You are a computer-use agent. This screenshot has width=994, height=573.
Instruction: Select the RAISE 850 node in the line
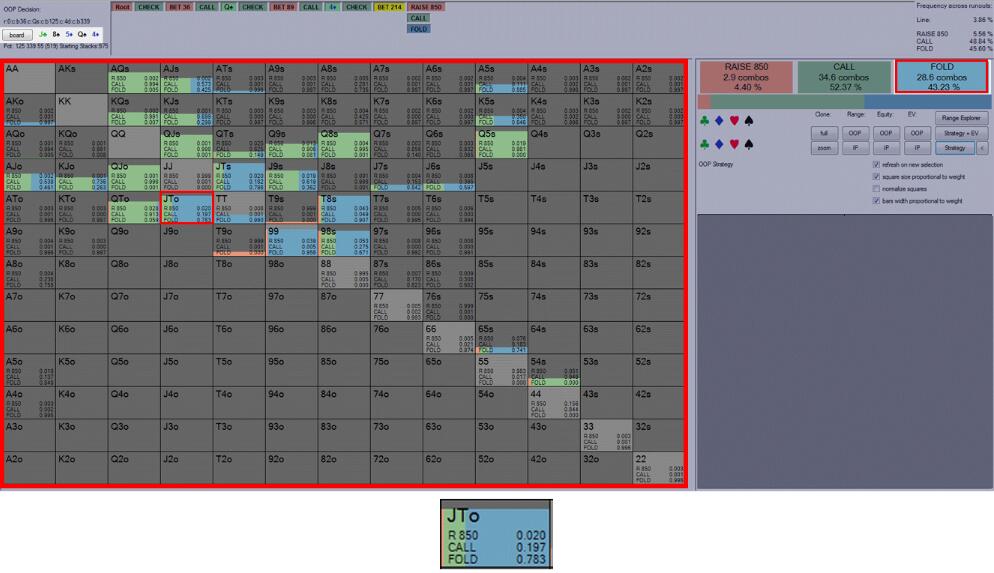(425, 7)
